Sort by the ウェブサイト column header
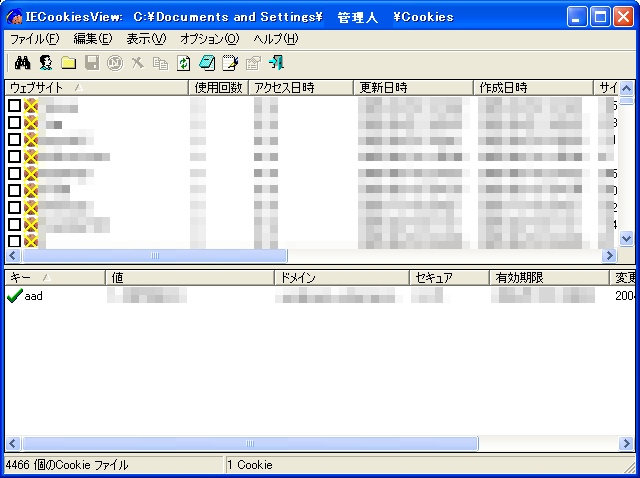The height and width of the screenshot is (478, 640). [x=97, y=87]
